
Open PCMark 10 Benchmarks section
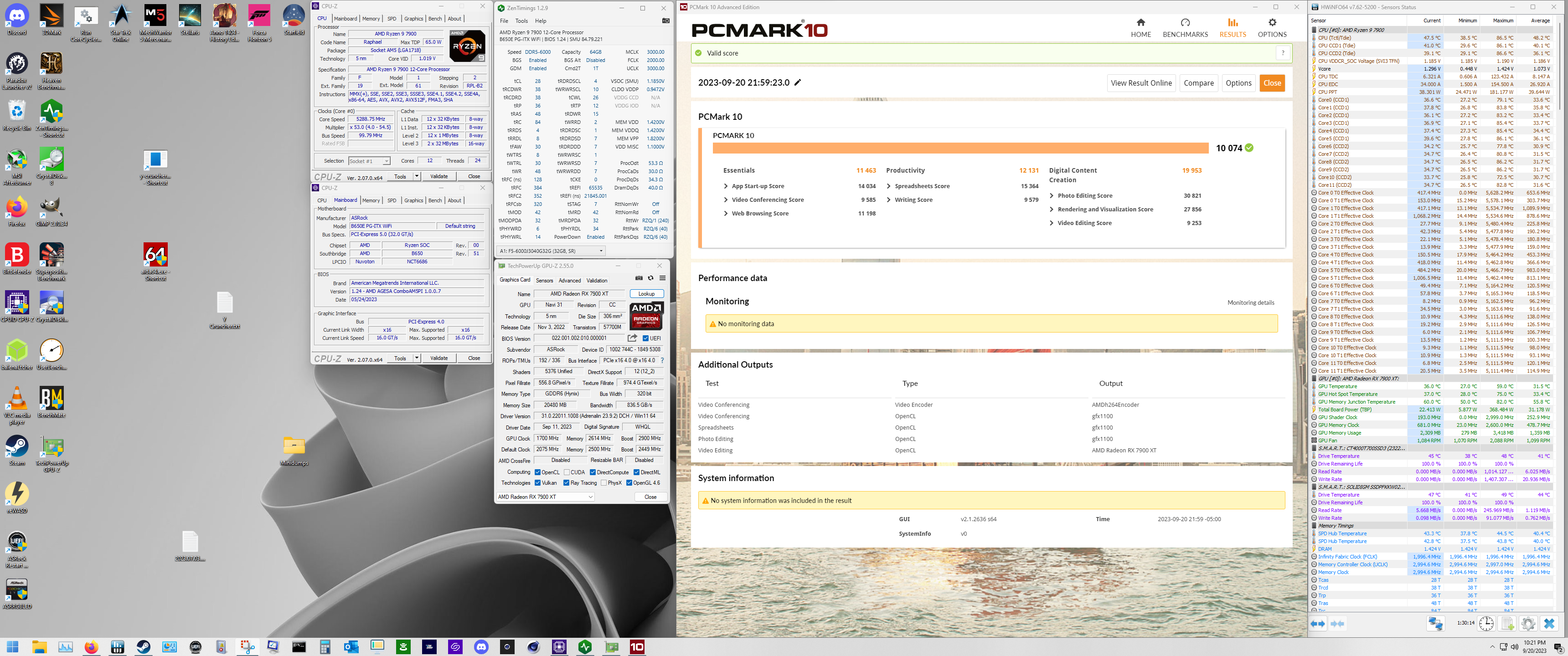tap(1185, 28)
